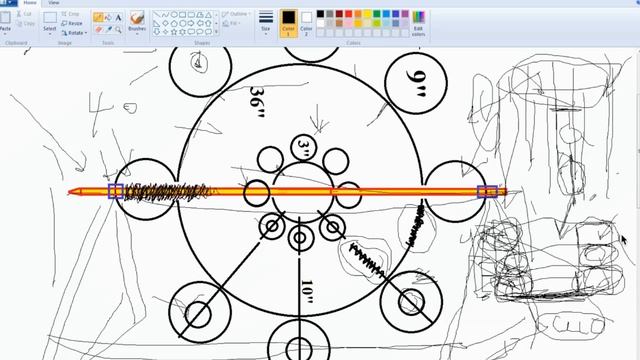This screenshot has height=360, width=640.
Task: Choose the Four-point star shape
Action: (165, 32)
